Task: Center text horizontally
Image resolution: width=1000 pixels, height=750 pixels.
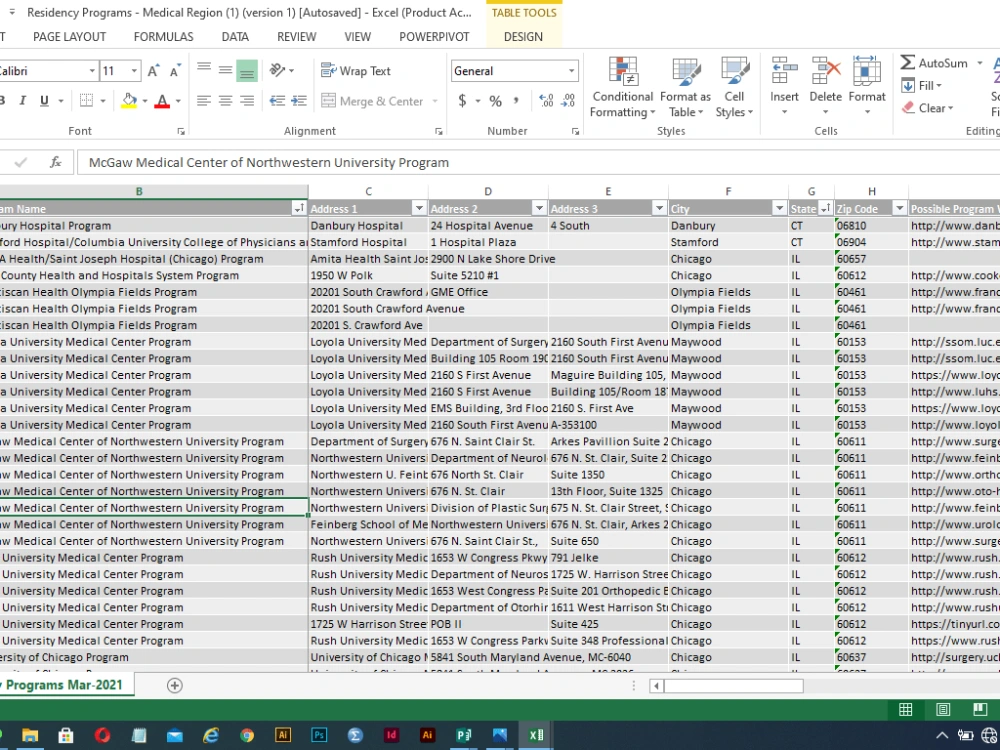Action: (x=225, y=101)
